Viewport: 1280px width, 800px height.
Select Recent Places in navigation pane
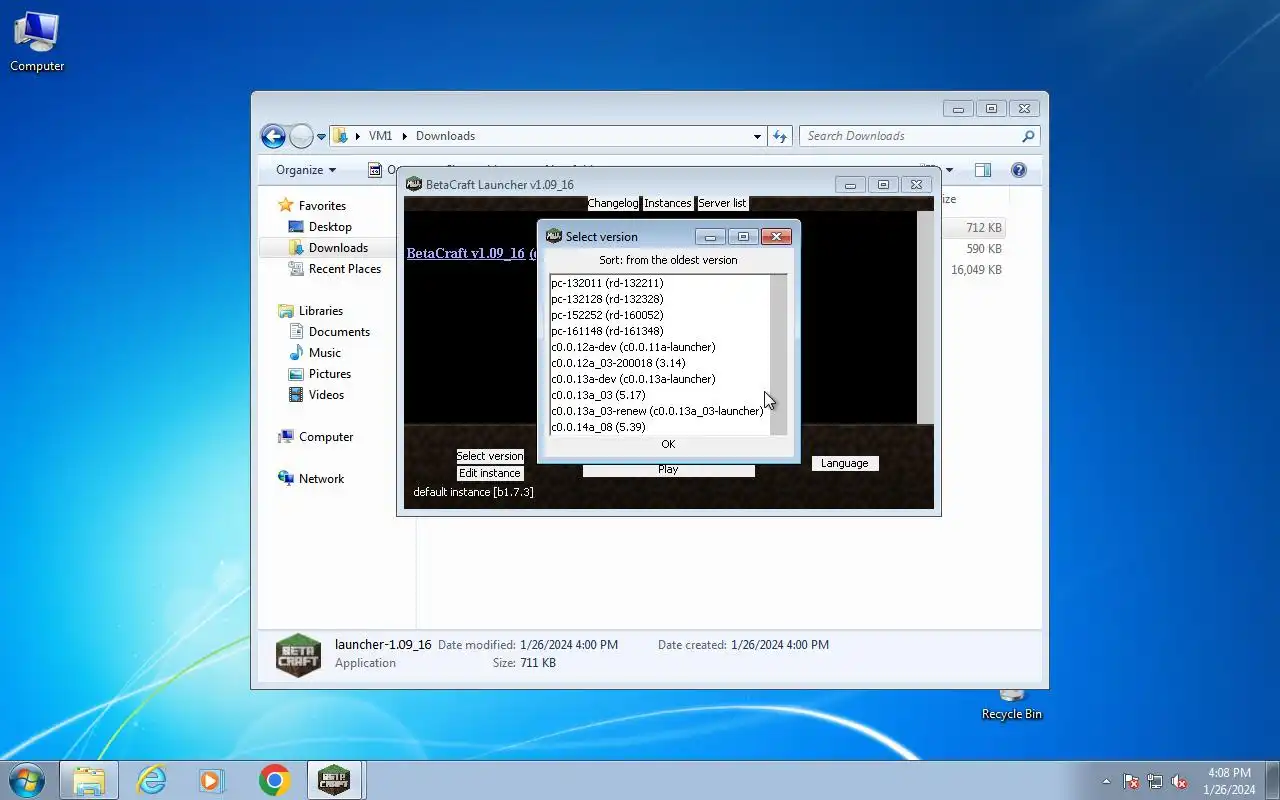click(345, 269)
